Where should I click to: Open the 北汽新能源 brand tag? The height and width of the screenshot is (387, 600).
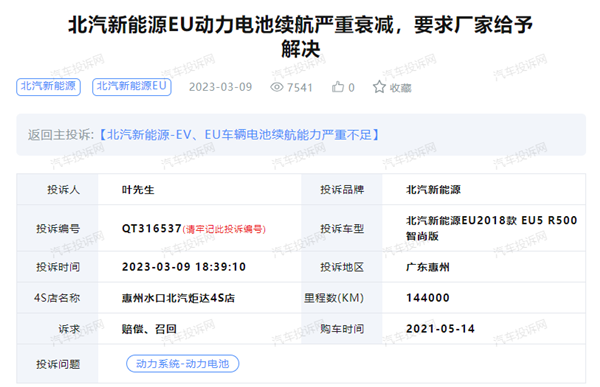[48, 87]
